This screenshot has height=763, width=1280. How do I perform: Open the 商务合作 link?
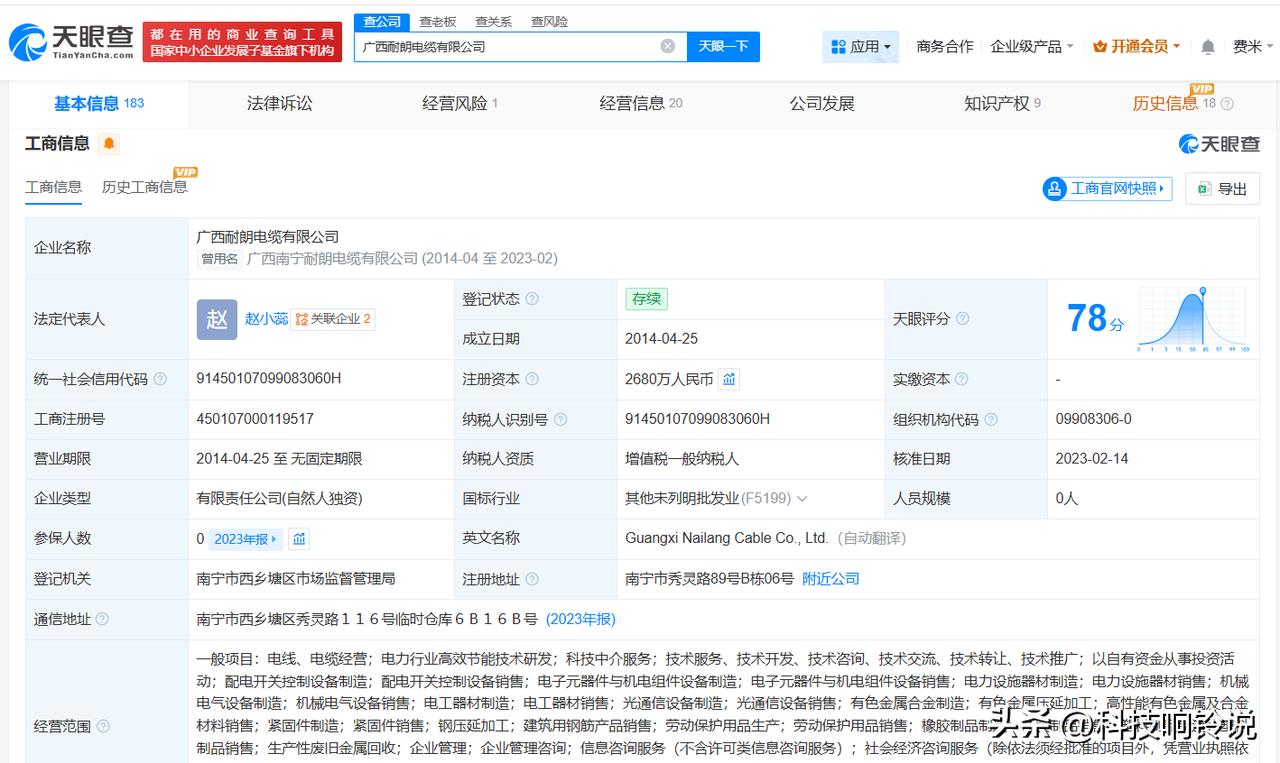(945, 47)
